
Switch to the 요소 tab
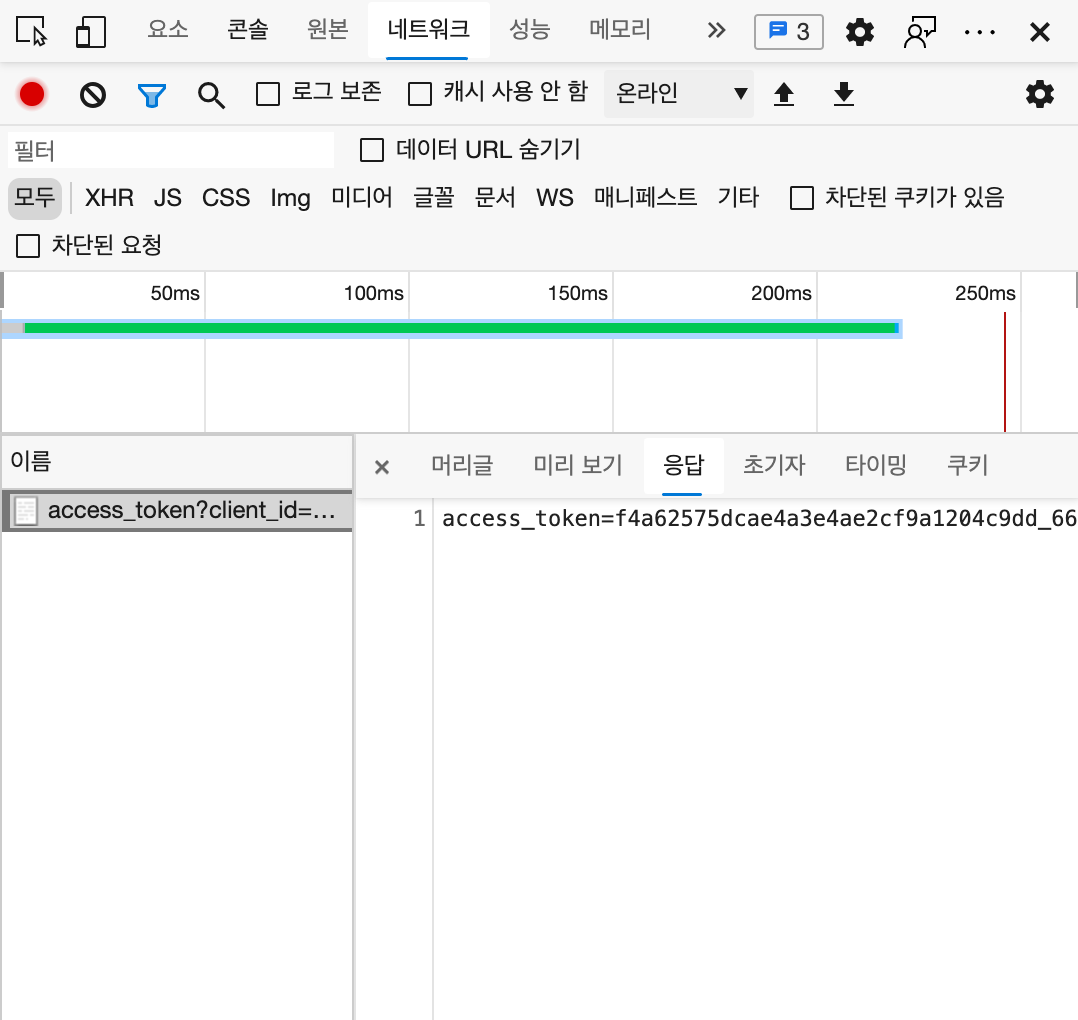(168, 30)
